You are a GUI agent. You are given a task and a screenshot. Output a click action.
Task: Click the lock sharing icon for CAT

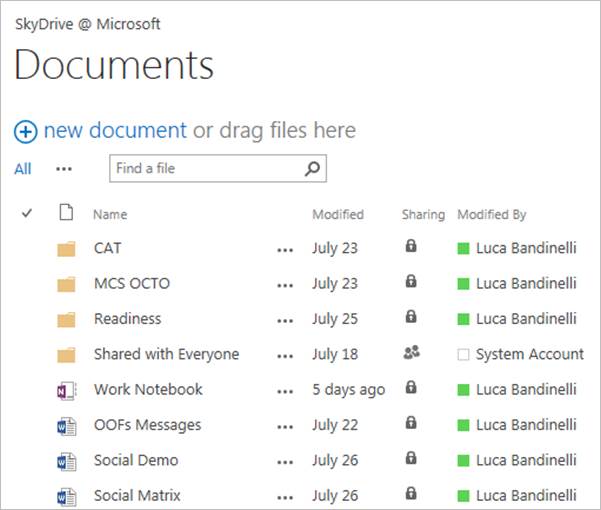(x=411, y=246)
